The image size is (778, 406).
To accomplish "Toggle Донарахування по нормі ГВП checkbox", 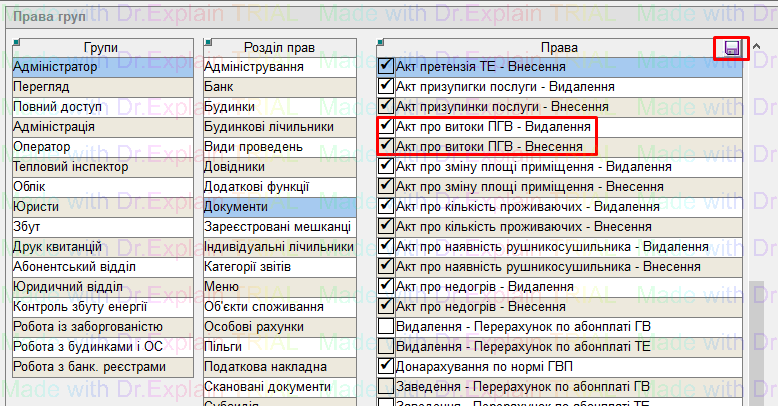I will (x=386, y=366).
